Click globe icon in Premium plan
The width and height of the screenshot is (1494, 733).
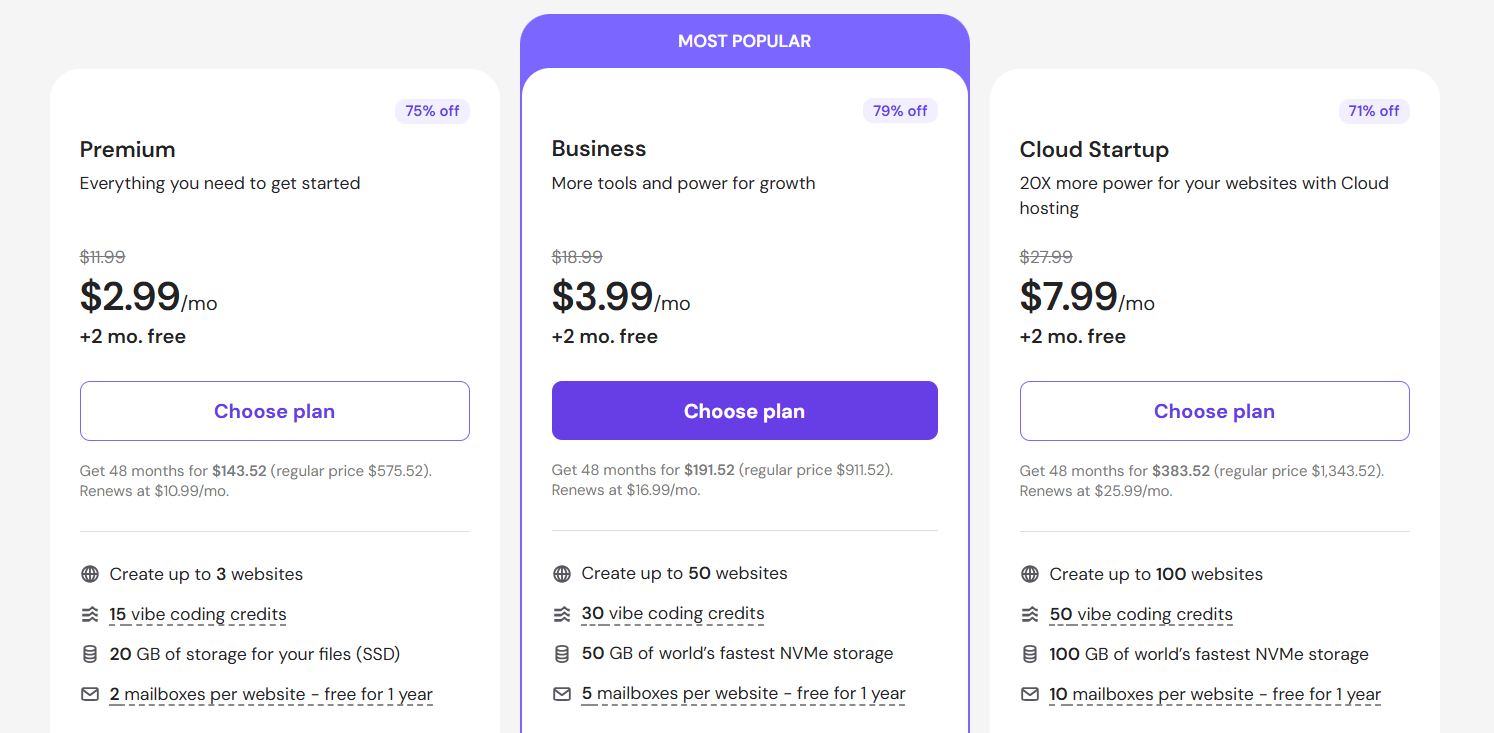click(90, 574)
